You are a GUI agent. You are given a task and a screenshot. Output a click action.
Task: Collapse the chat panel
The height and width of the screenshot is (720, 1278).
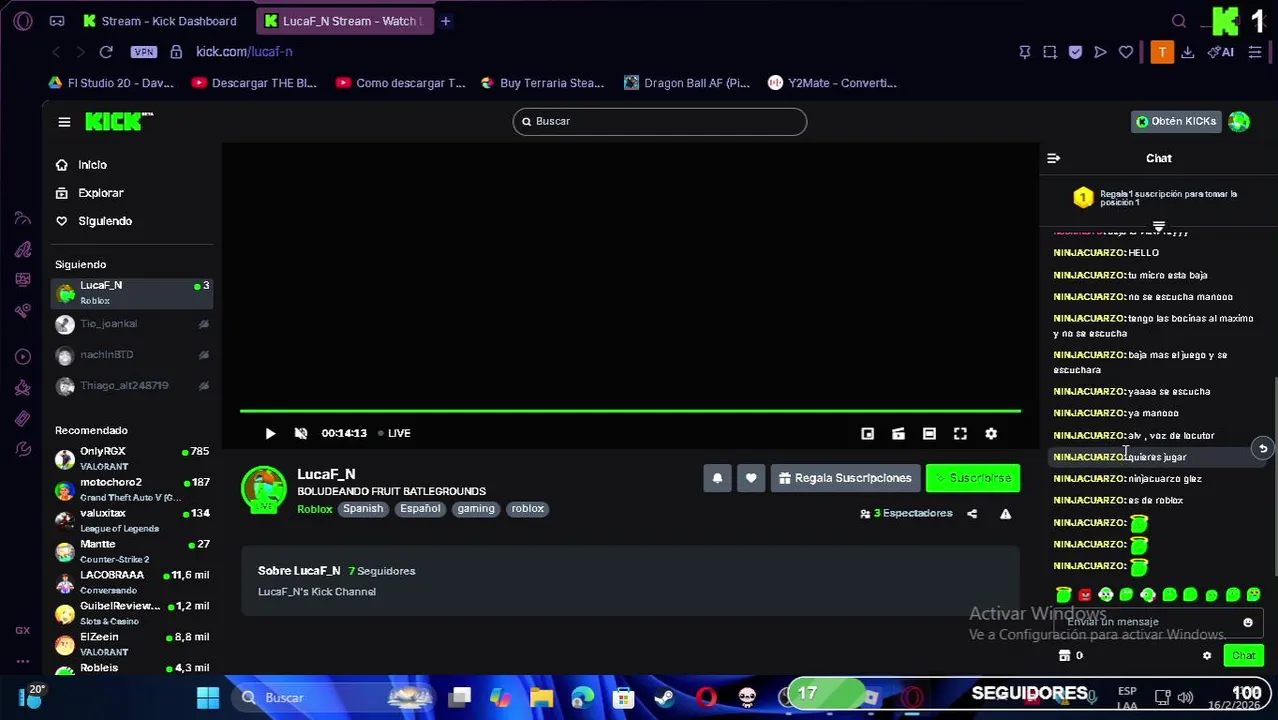(1053, 158)
